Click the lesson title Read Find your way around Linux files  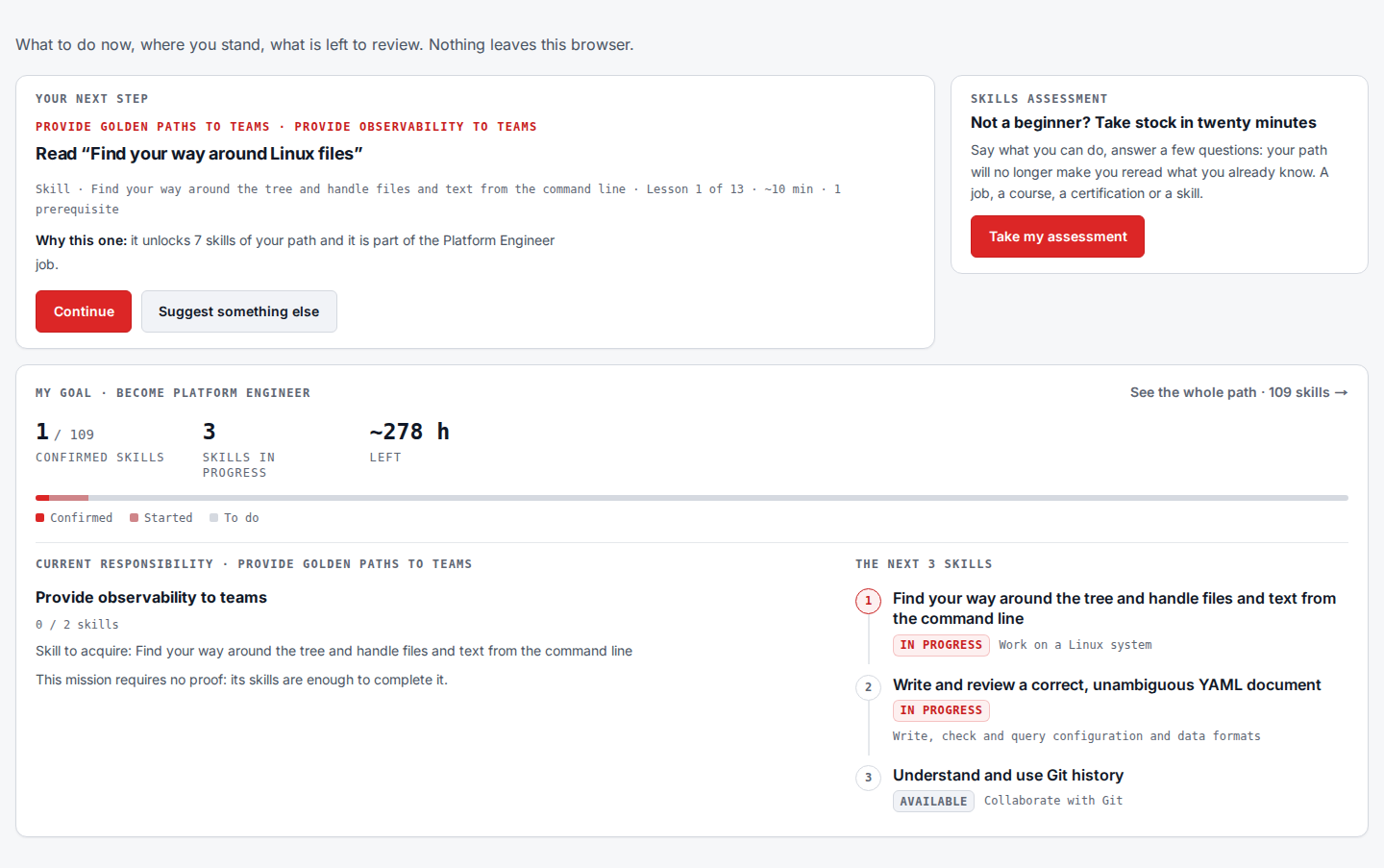coord(199,154)
